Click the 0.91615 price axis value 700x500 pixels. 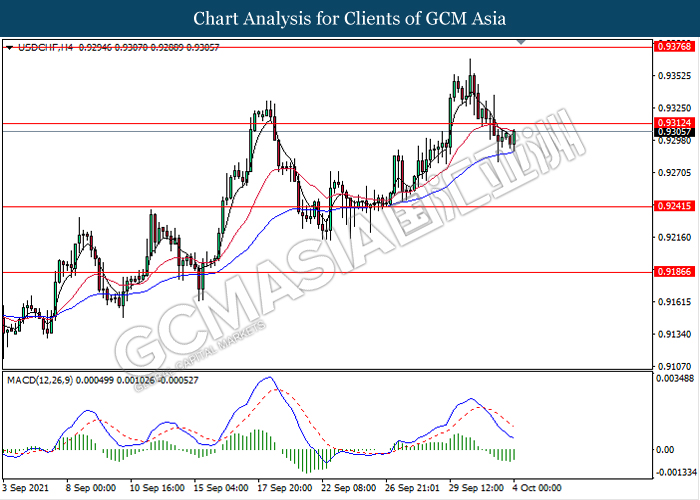[x=674, y=302]
